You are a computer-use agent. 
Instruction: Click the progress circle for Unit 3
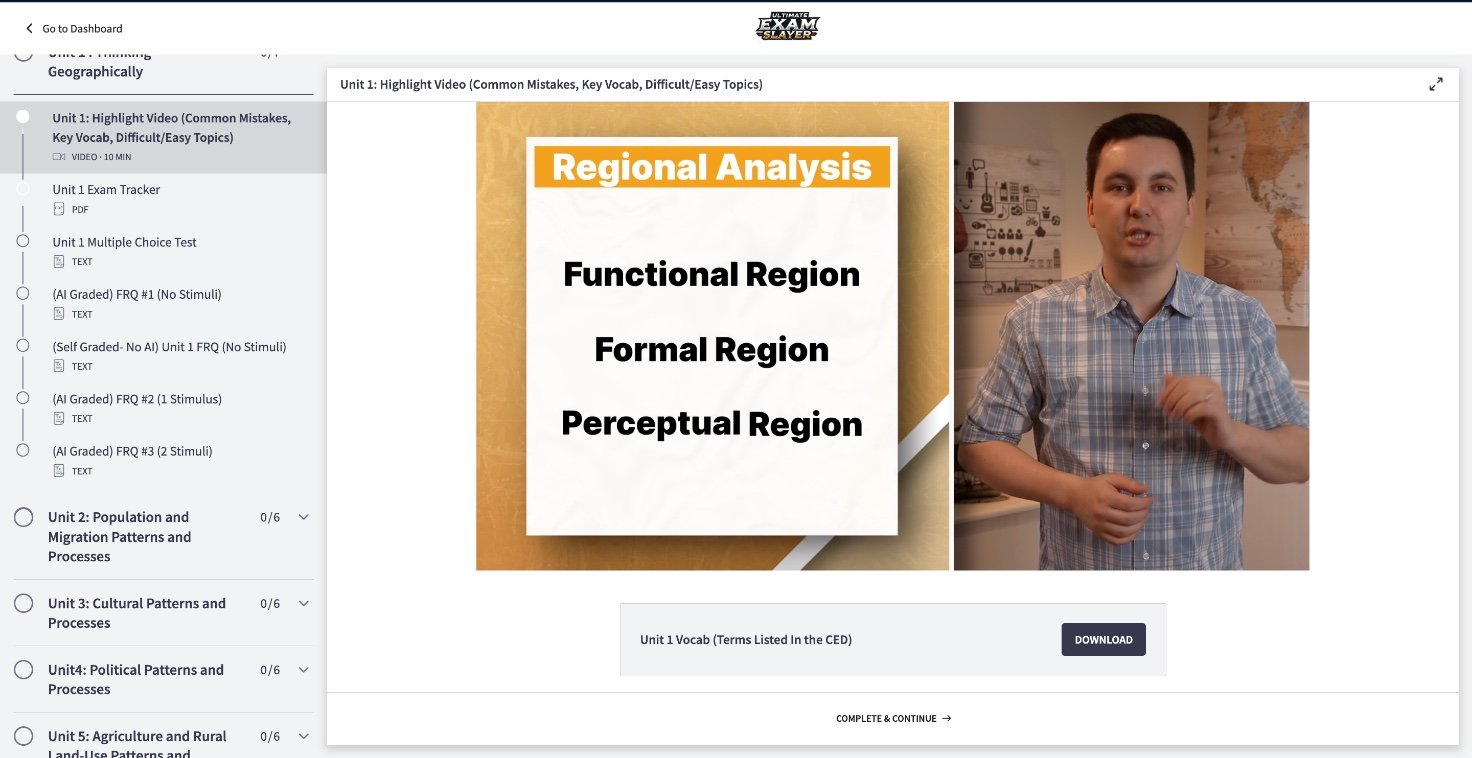24,603
